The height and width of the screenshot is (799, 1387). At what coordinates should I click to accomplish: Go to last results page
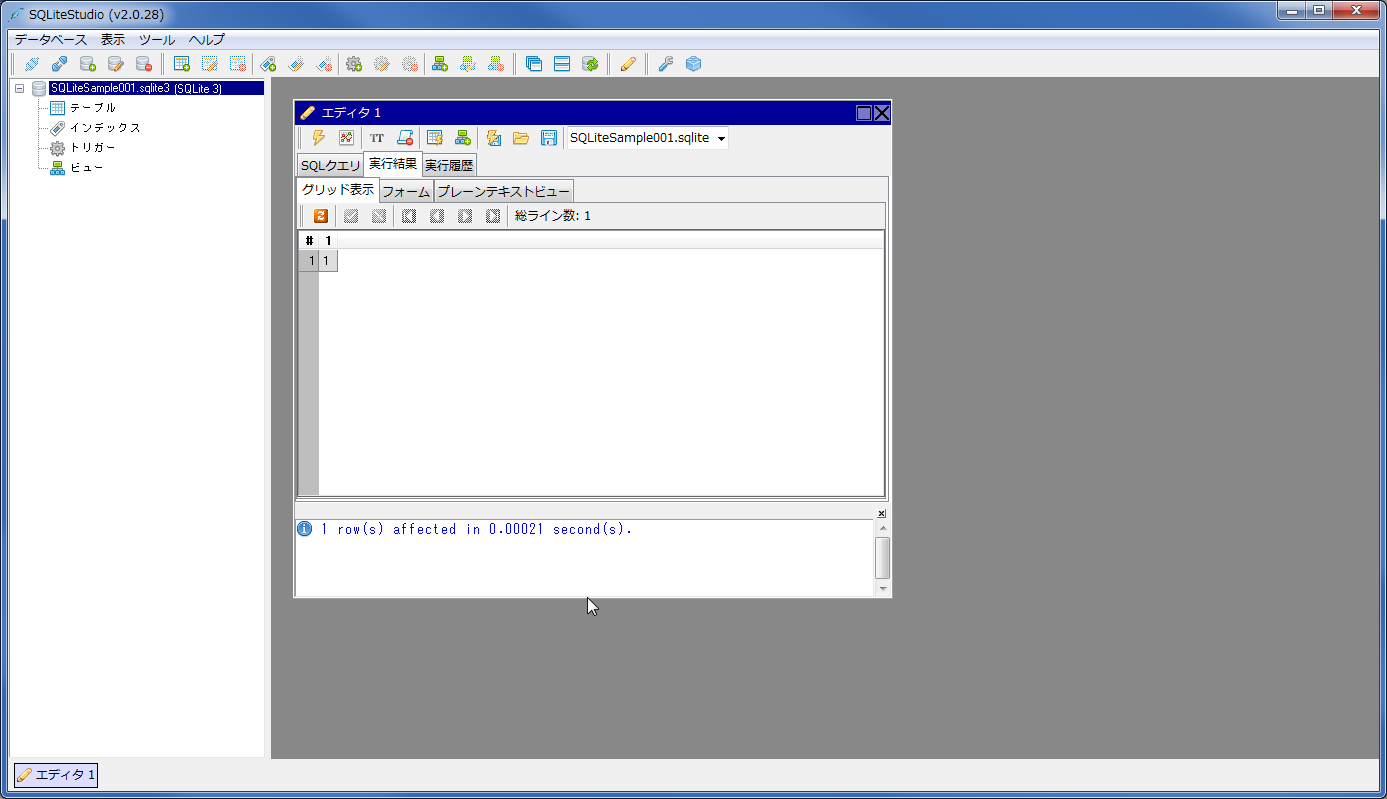click(x=492, y=216)
